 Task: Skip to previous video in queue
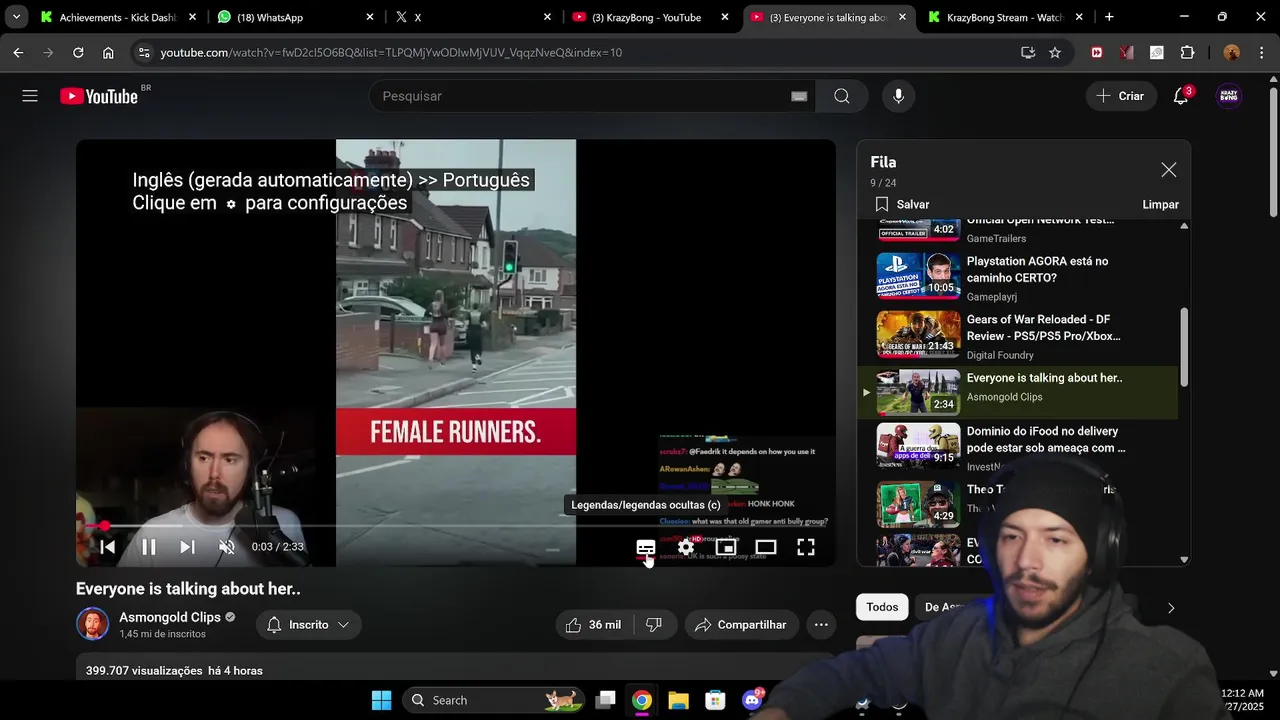107,547
